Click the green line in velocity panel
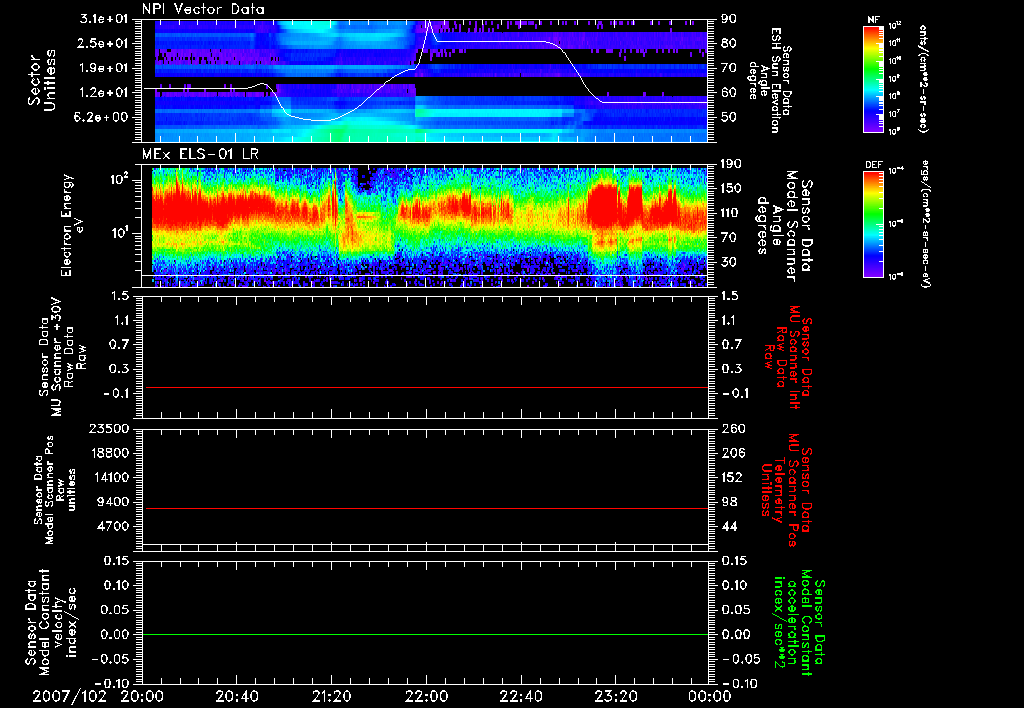1024x708 pixels. (425, 634)
